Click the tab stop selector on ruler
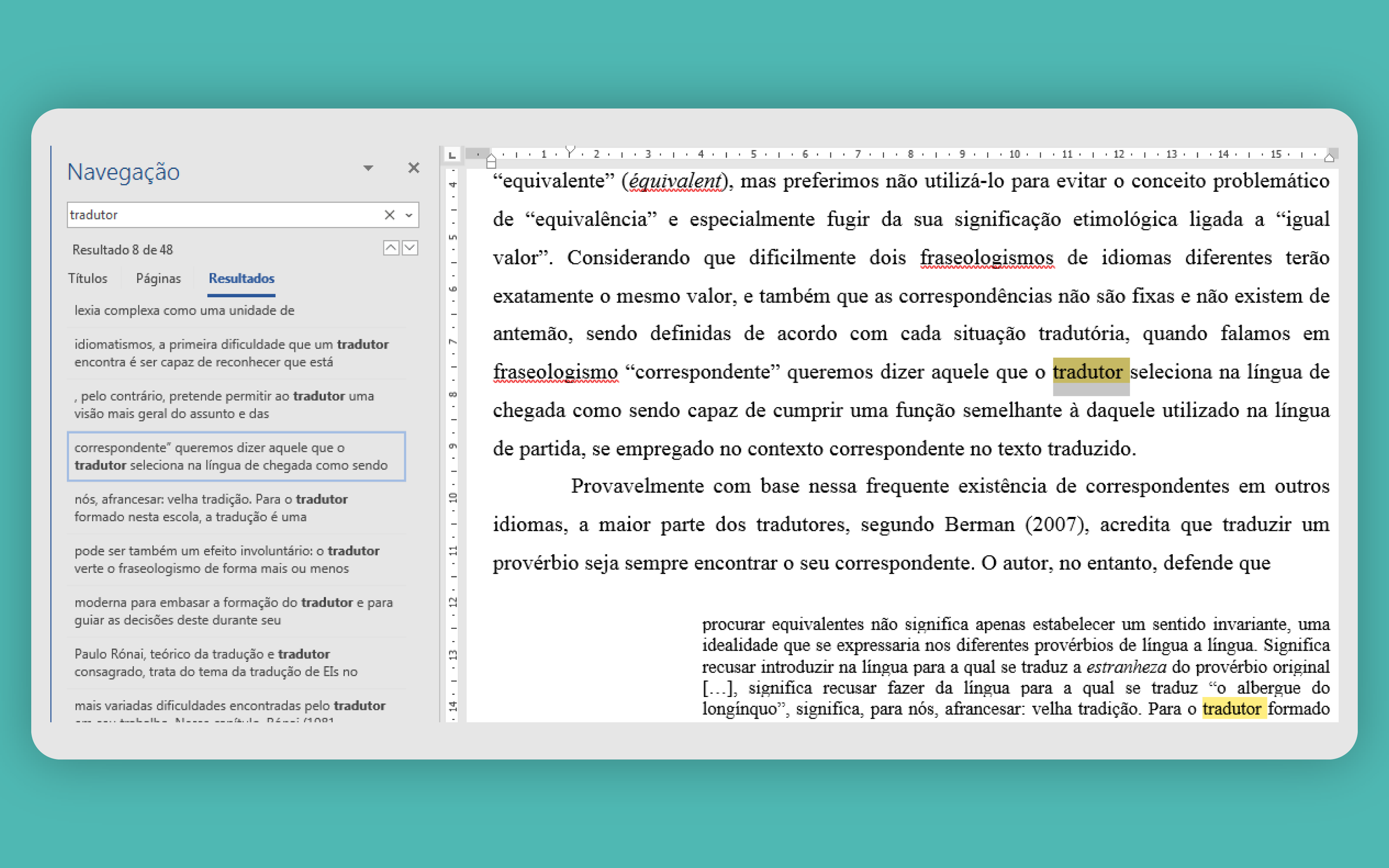 point(452,155)
